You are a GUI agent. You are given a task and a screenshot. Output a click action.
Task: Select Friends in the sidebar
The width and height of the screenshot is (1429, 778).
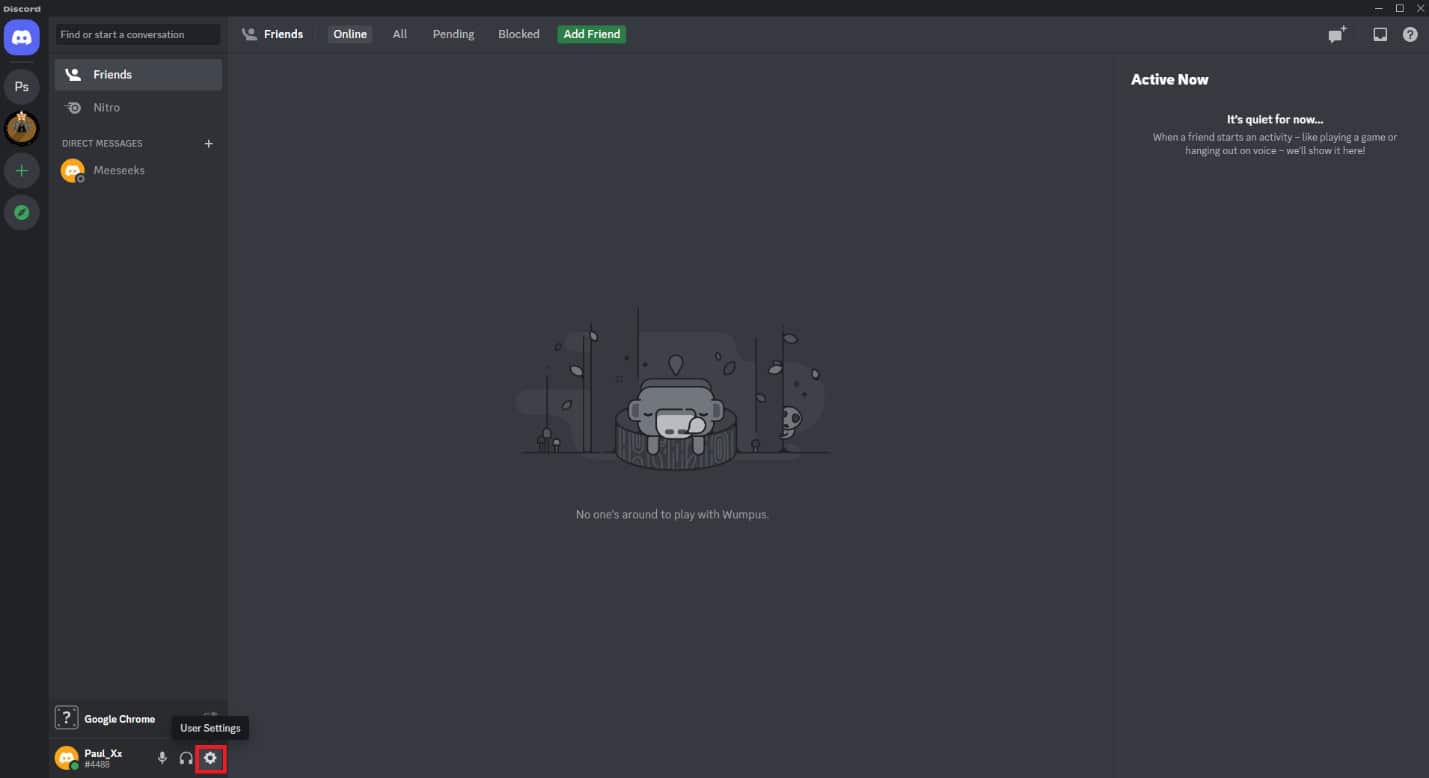pyautogui.click(x=139, y=75)
